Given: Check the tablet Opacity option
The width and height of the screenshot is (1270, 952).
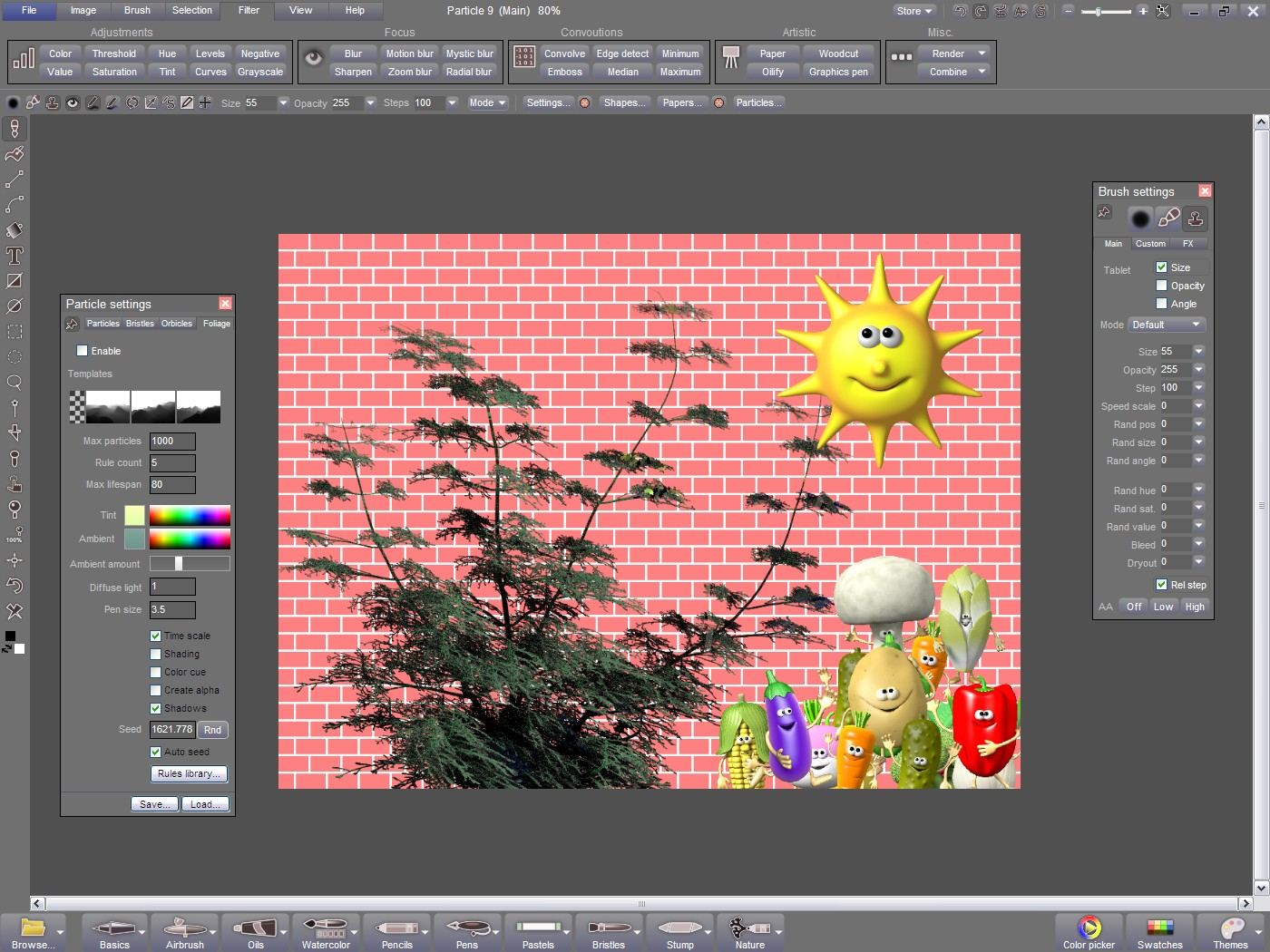Looking at the screenshot, I should click(x=1161, y=286).
